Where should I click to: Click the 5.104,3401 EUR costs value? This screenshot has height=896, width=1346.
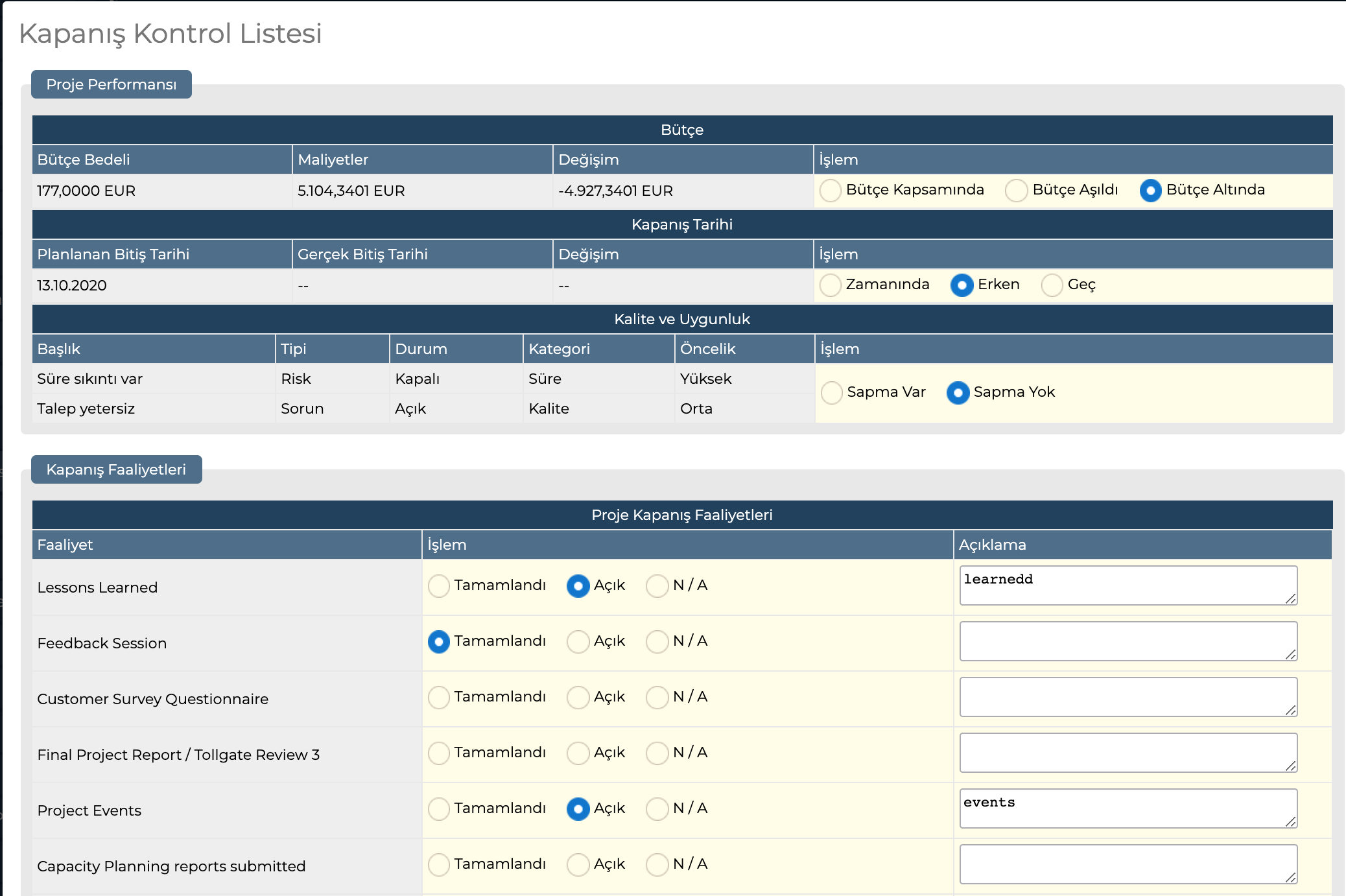351,191
